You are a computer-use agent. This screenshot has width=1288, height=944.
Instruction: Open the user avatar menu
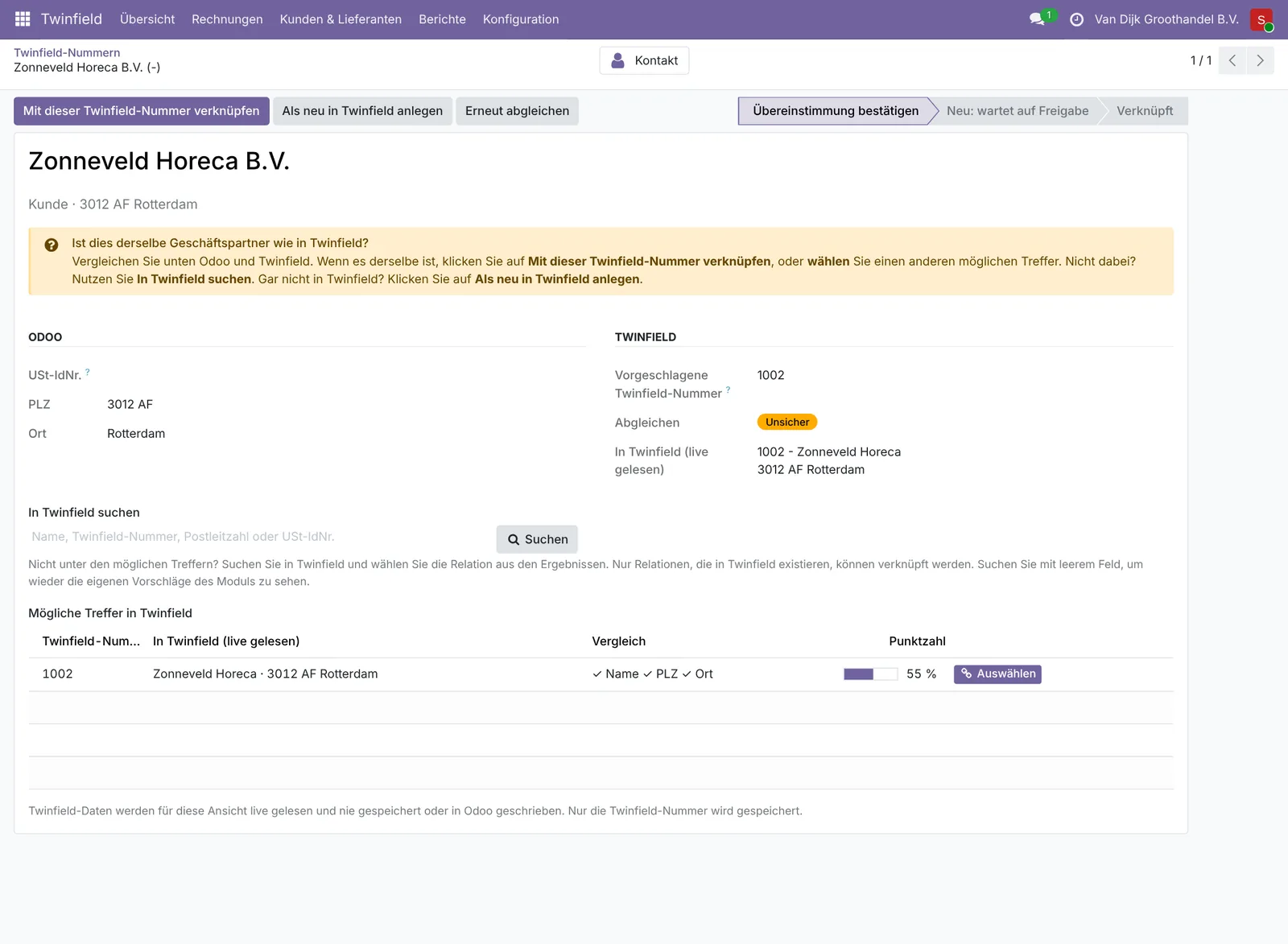point(1261,19)
